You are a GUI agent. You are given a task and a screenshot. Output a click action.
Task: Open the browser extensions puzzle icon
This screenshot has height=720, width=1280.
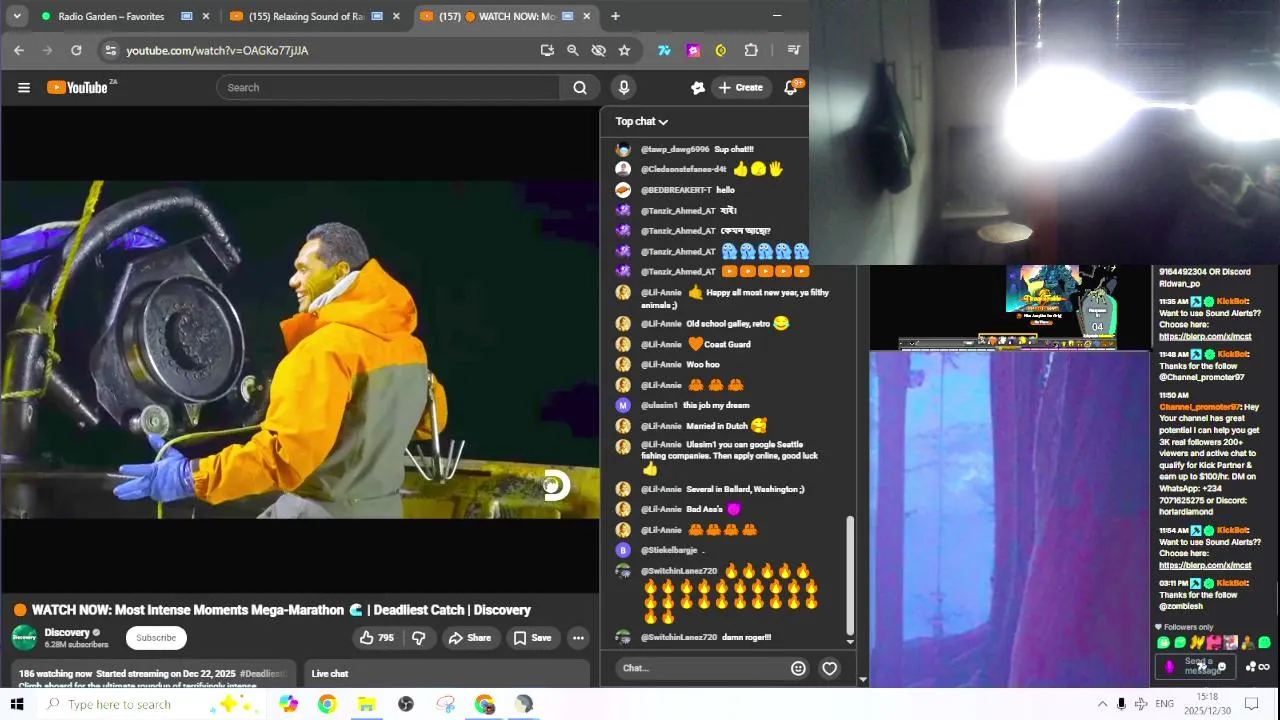[x=751, y=50]
